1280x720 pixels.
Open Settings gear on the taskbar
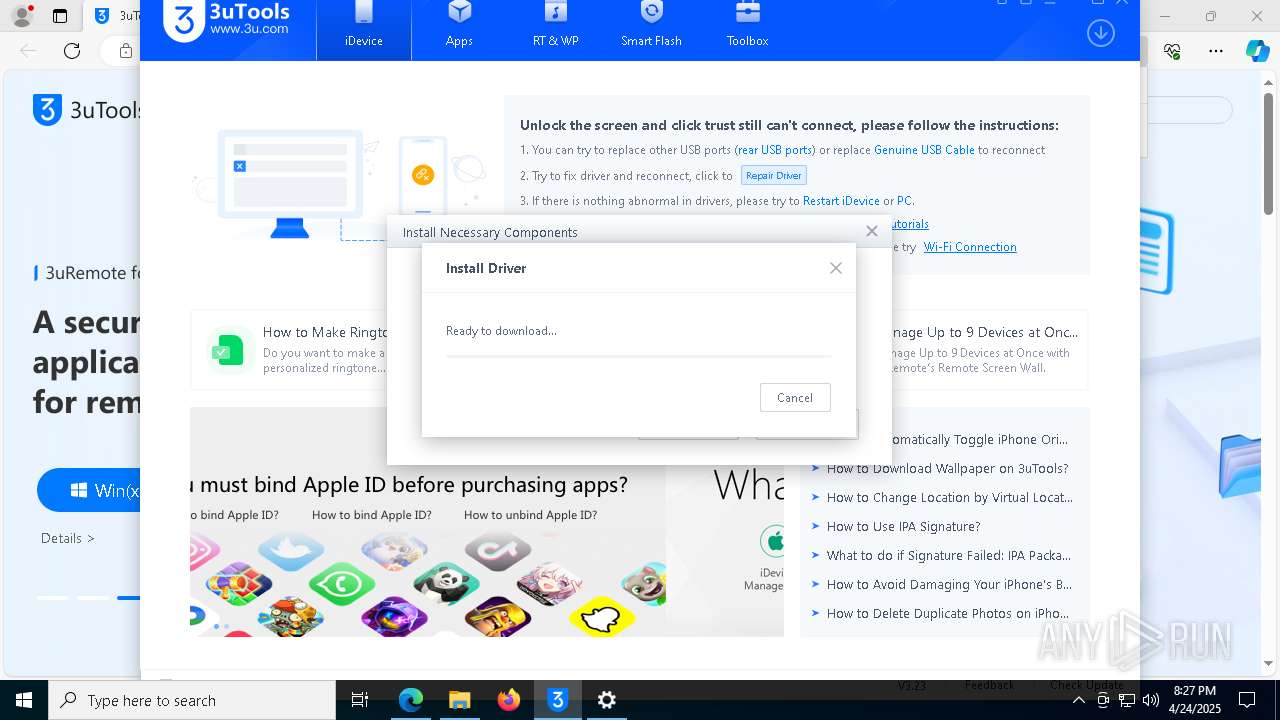(x=607, y=700)
